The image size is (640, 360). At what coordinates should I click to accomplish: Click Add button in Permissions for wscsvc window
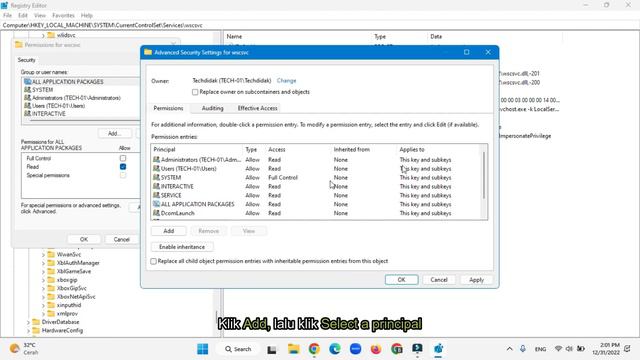click(114, 133)
